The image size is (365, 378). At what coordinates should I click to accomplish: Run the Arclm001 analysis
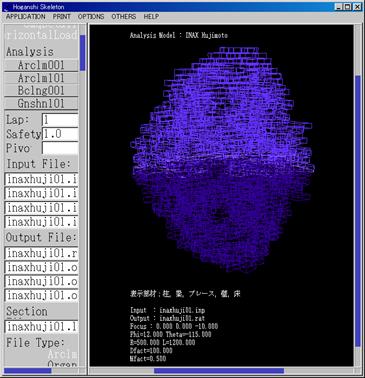[x=41, y=65]
